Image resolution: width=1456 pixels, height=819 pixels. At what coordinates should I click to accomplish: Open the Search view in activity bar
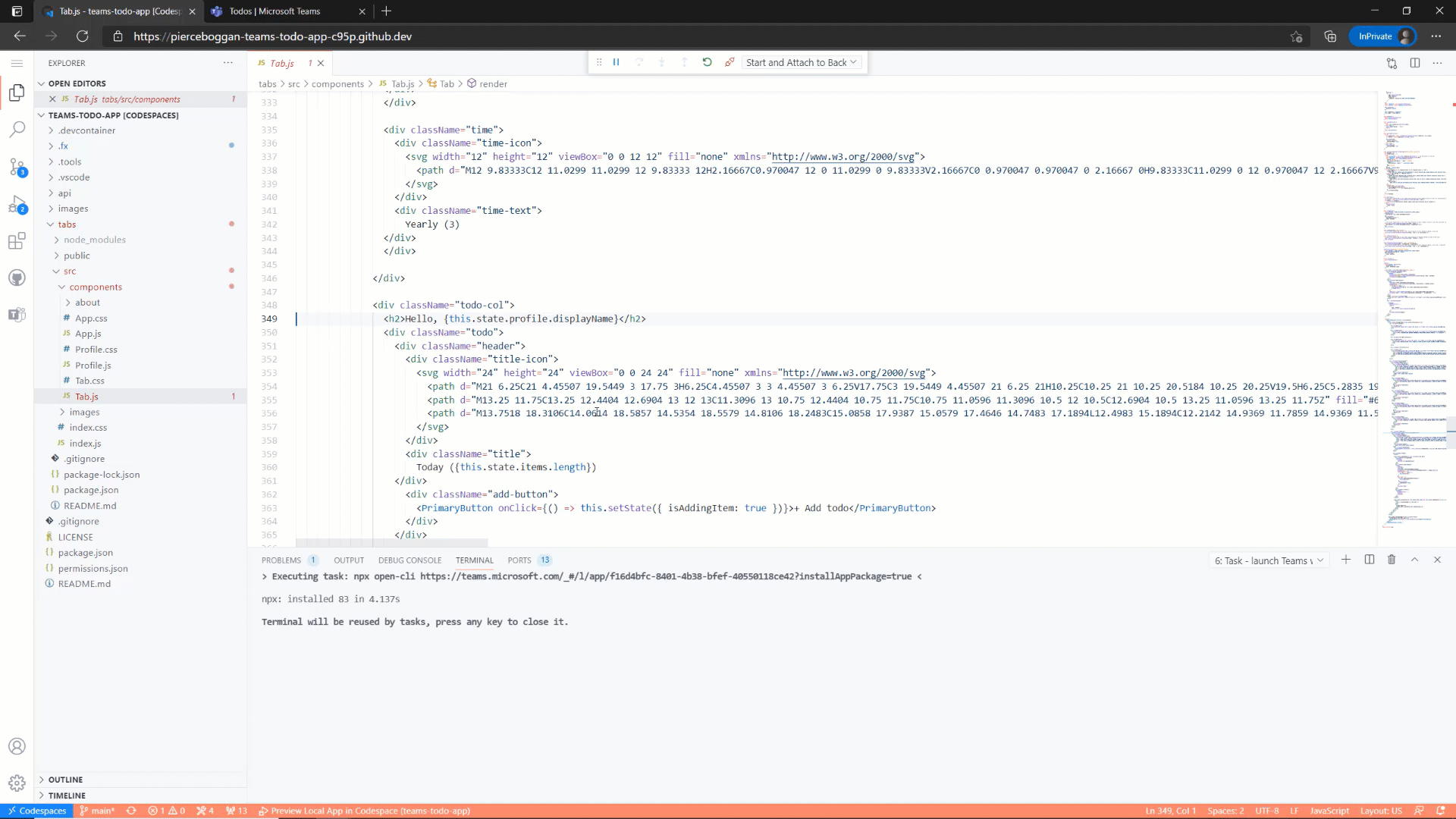pos(17,130)
